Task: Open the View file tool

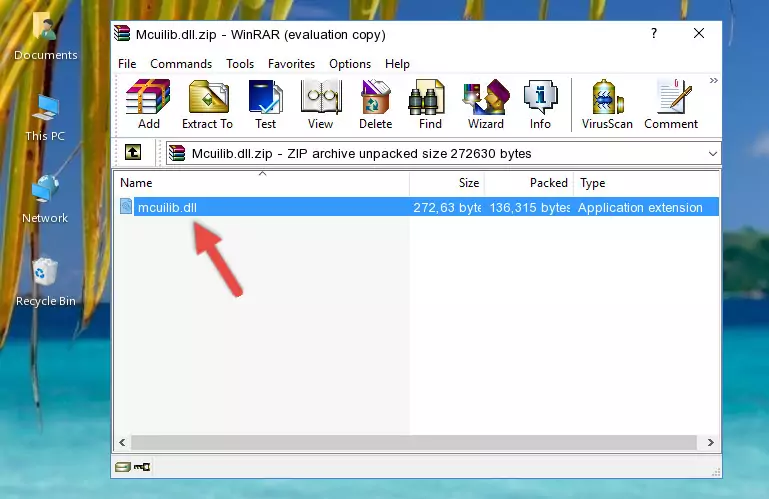Action: (x=321, y=104)
